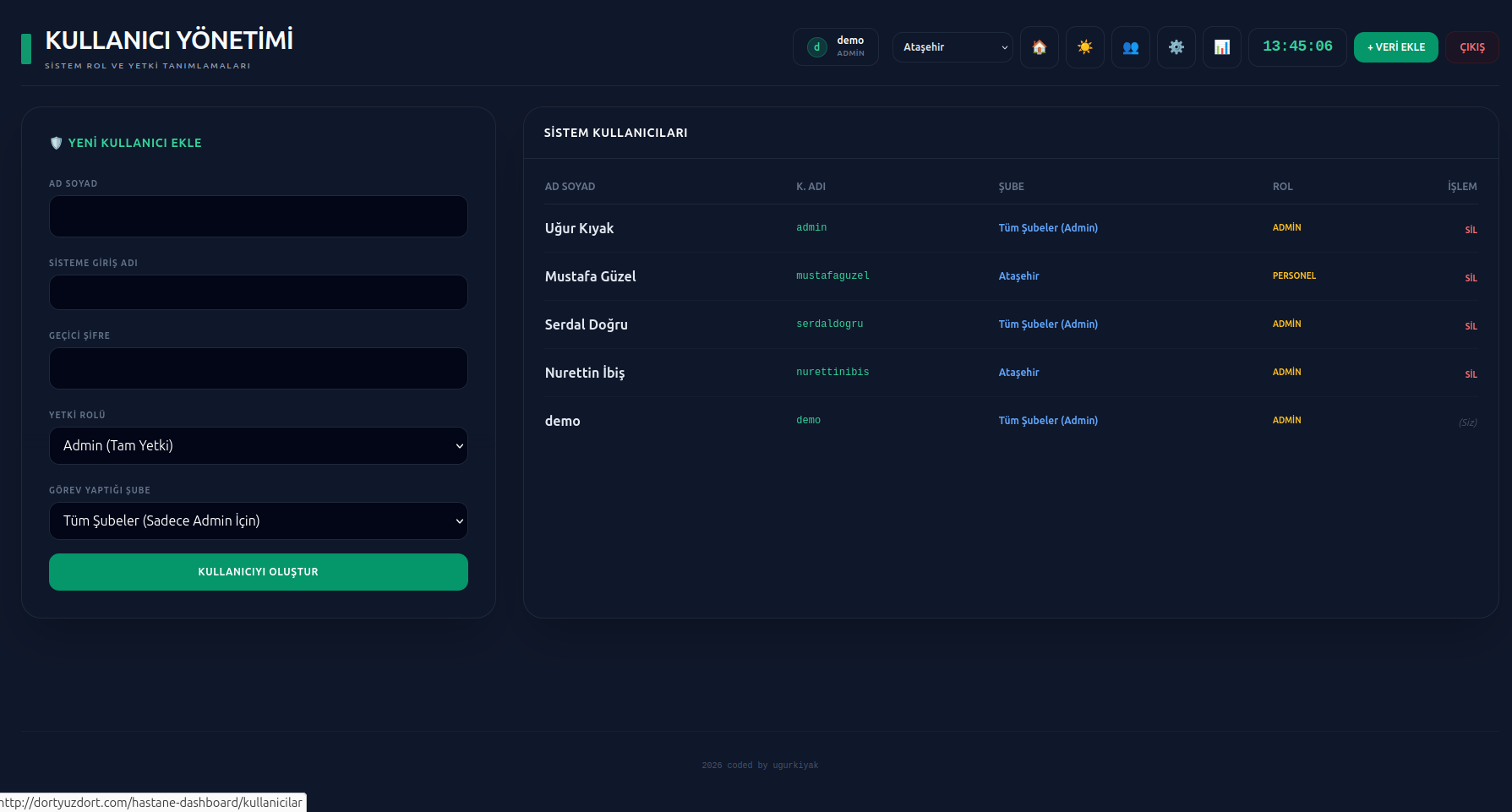Image resolution: width=1512 pixels, height=812 pixels.
Task: Click the ÇIKIŞ logout button
Action: pyautogui.click(x=1472, y=47)
